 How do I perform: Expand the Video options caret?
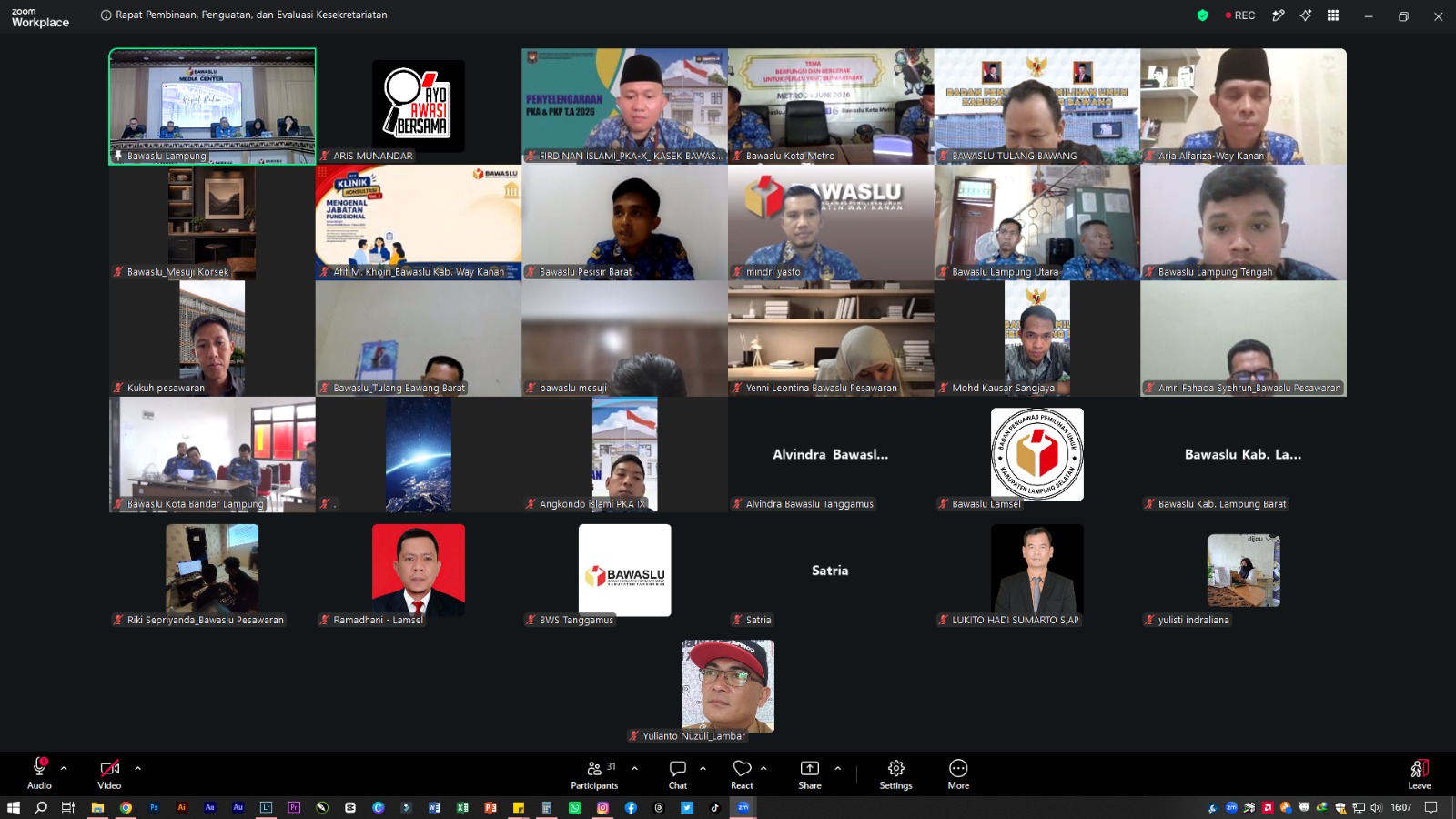pyautogui.click(x=137, y=768)
